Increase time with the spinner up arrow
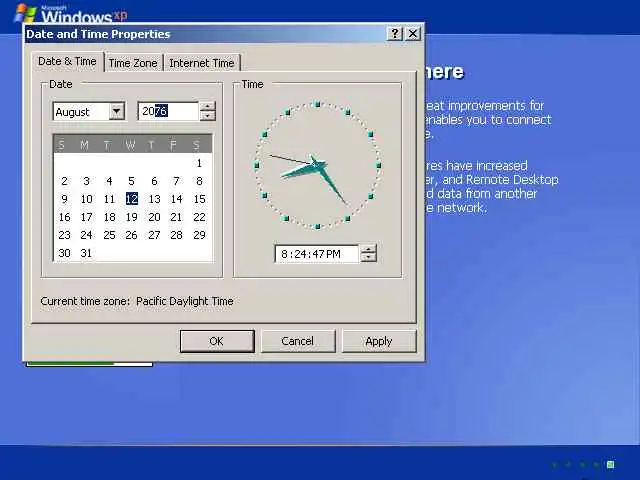Image resolution: width=640 pixels, height=480 pixels. click(369, 249)
